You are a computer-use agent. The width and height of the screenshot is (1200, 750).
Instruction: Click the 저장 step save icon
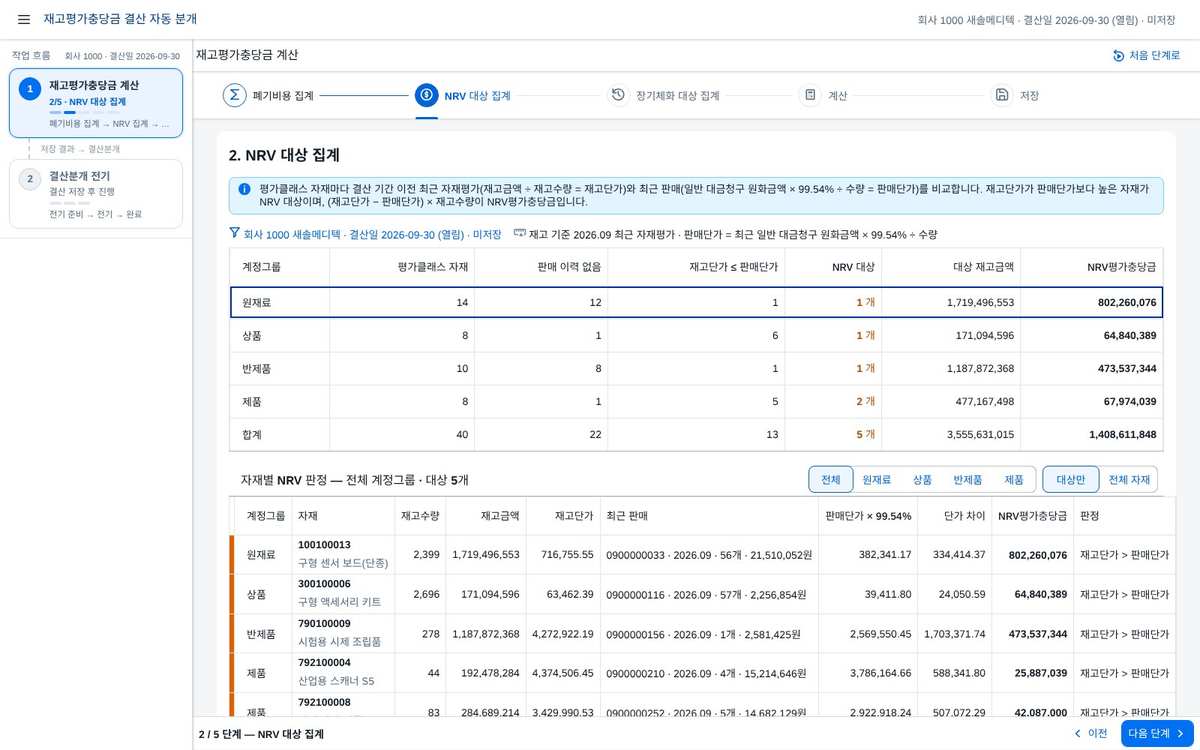1002,95
